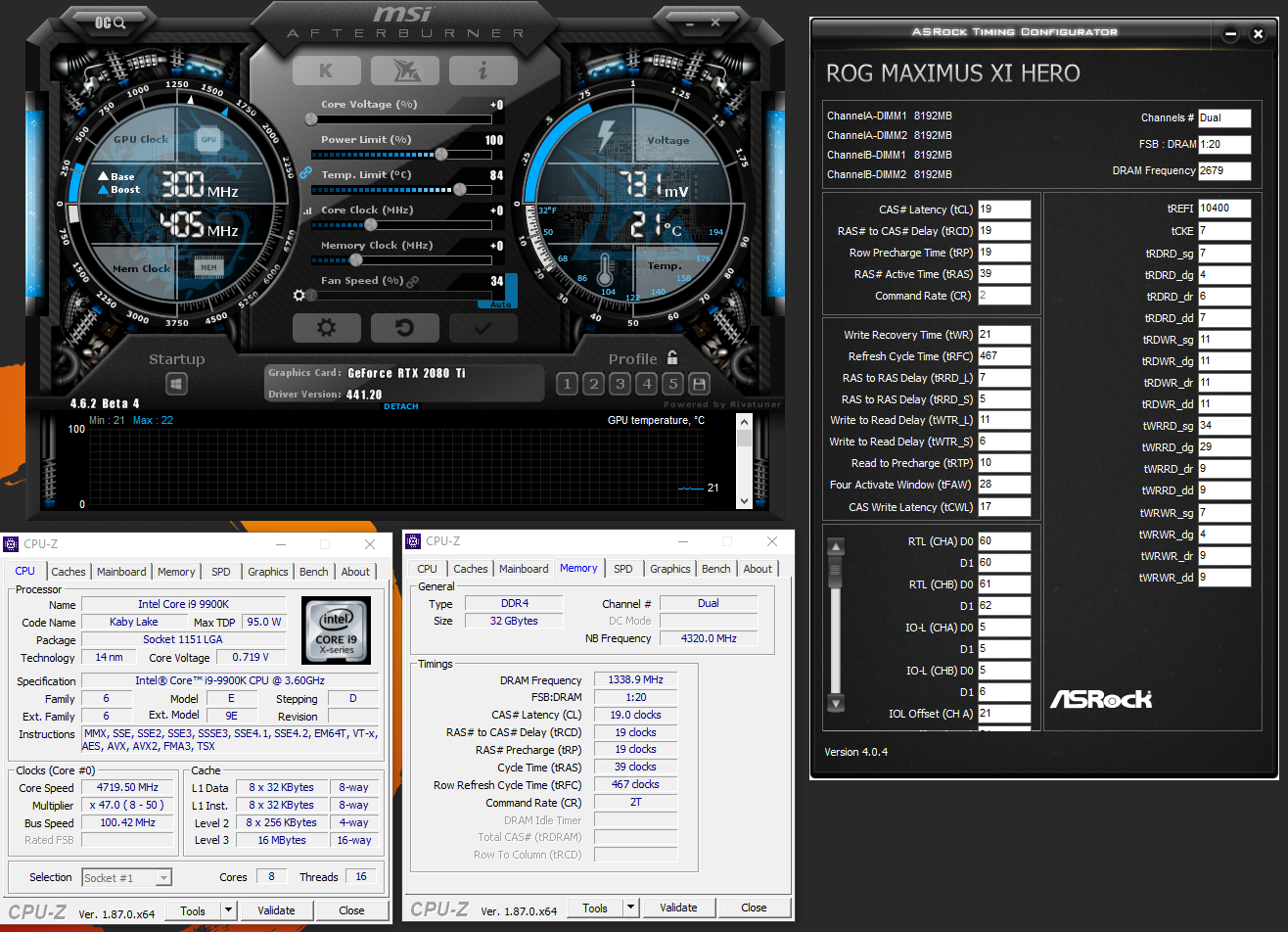
Task: Click the ASRock logo in Timing Configurator
Action: pos(1100,699)
